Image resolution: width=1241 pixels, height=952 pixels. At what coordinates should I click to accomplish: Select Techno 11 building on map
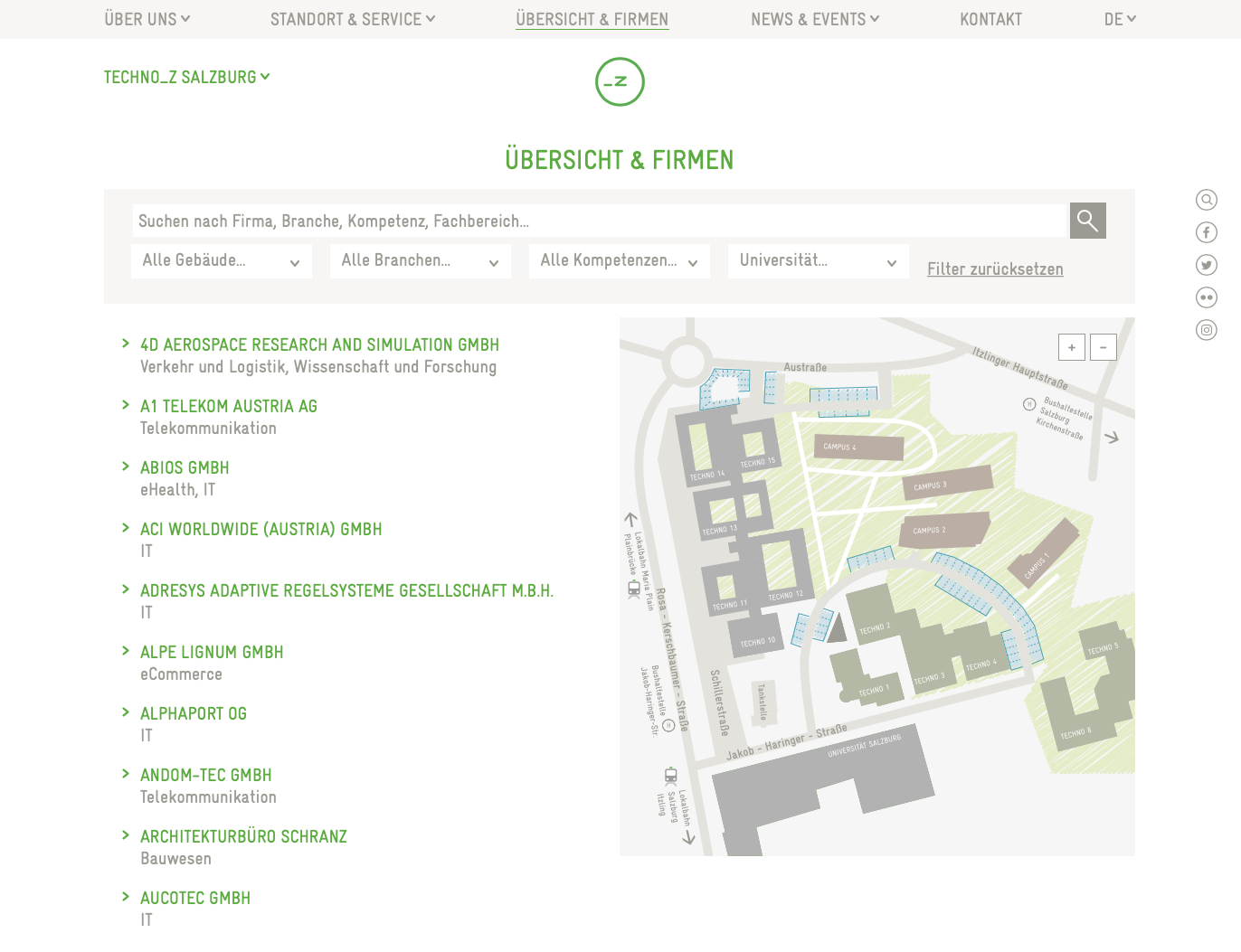[x=727, y=588]
